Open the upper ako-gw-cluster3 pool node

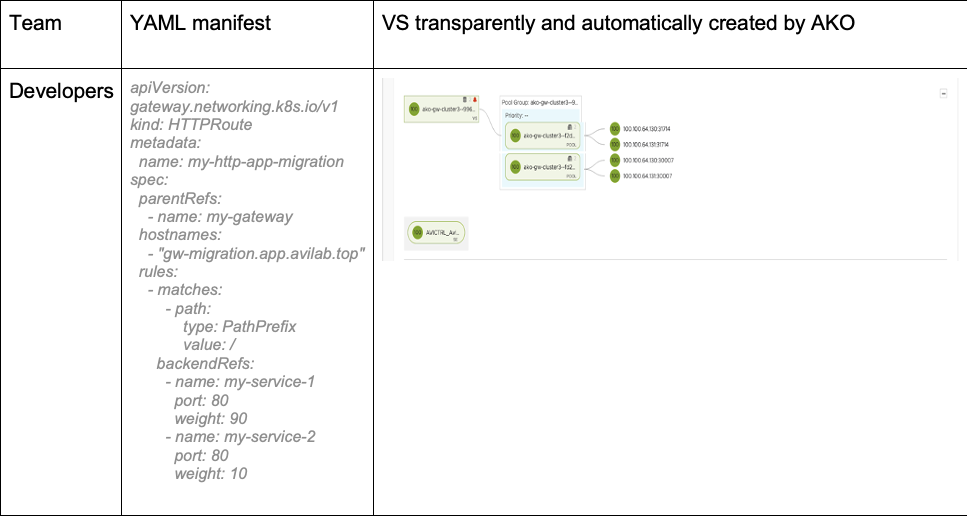(x=550, y=135)
